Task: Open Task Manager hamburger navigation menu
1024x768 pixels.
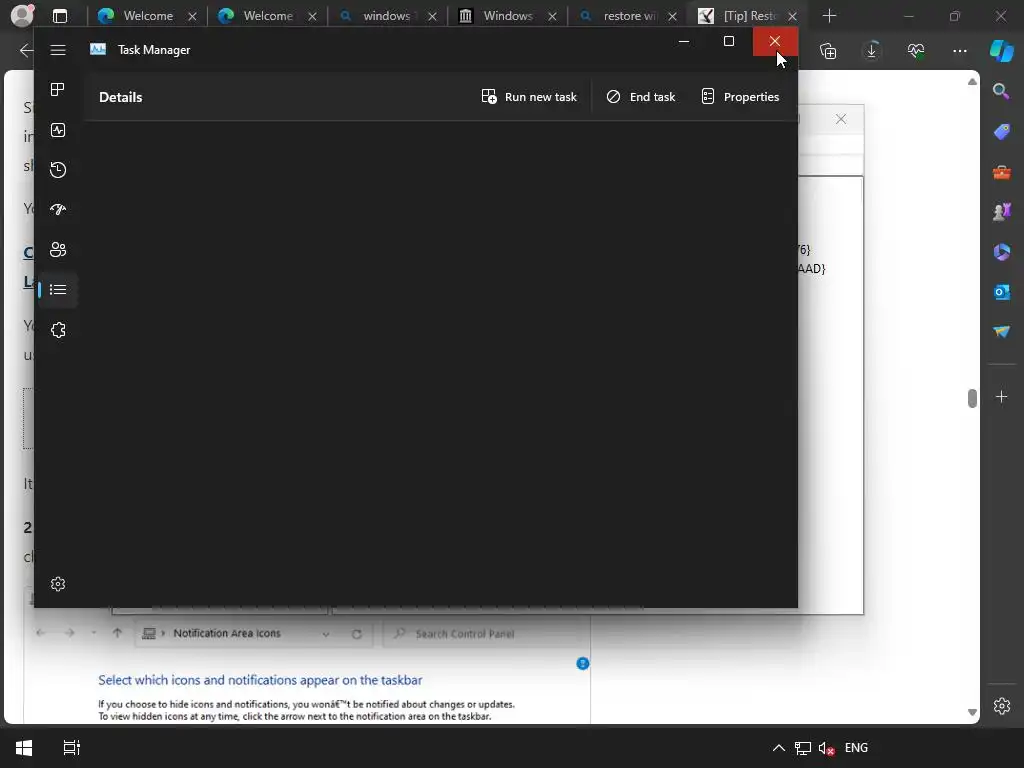Action: [58, 50]
